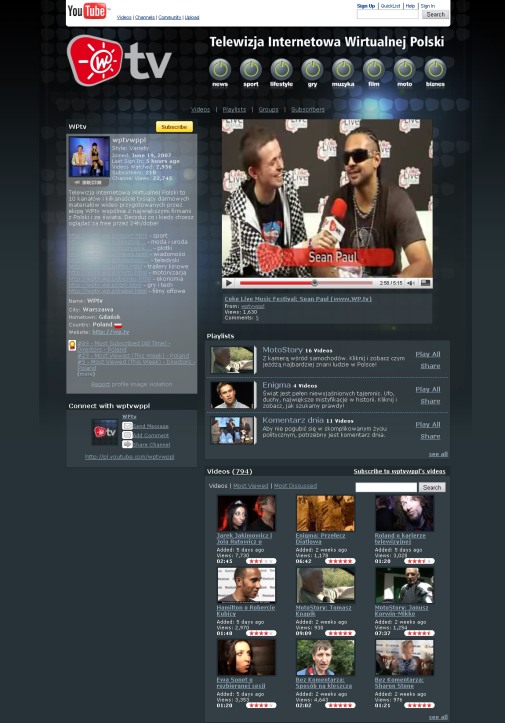
Task: Select the biznes channel power icon
Action: pos(435,69)
